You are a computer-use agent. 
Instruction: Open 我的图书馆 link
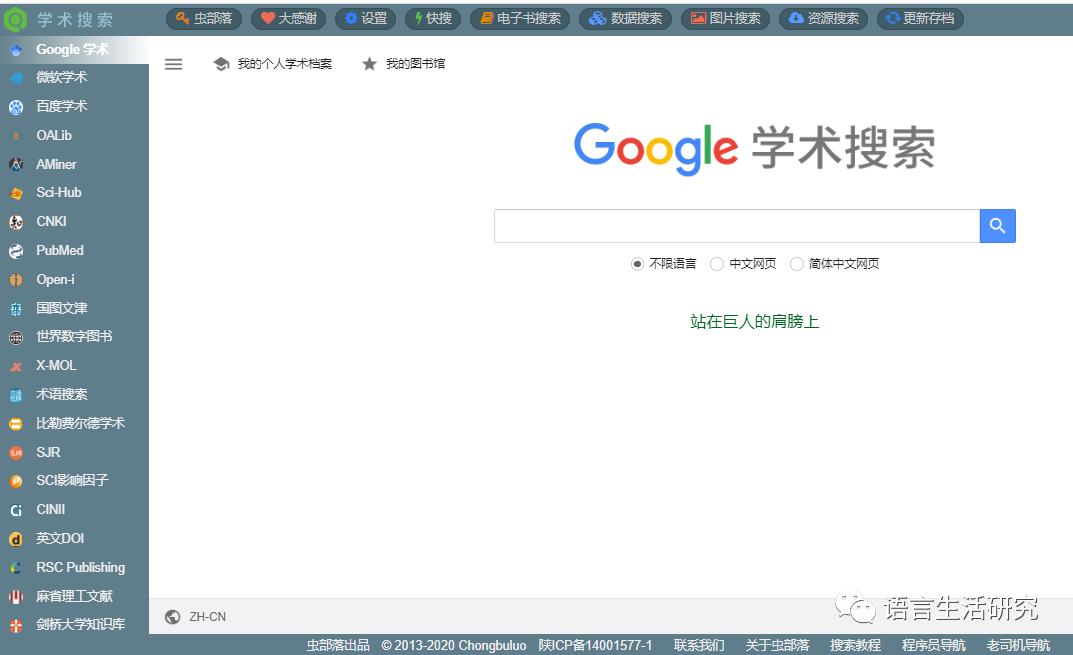pos(415,64)
